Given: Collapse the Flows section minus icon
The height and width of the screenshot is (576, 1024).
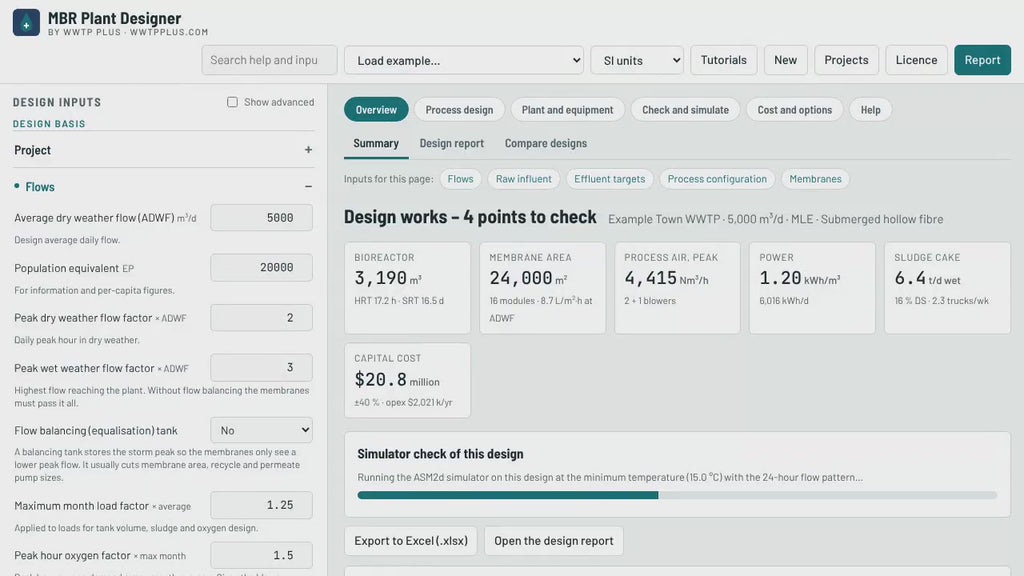Looking at the screenshot, I should tap(308, 187).
